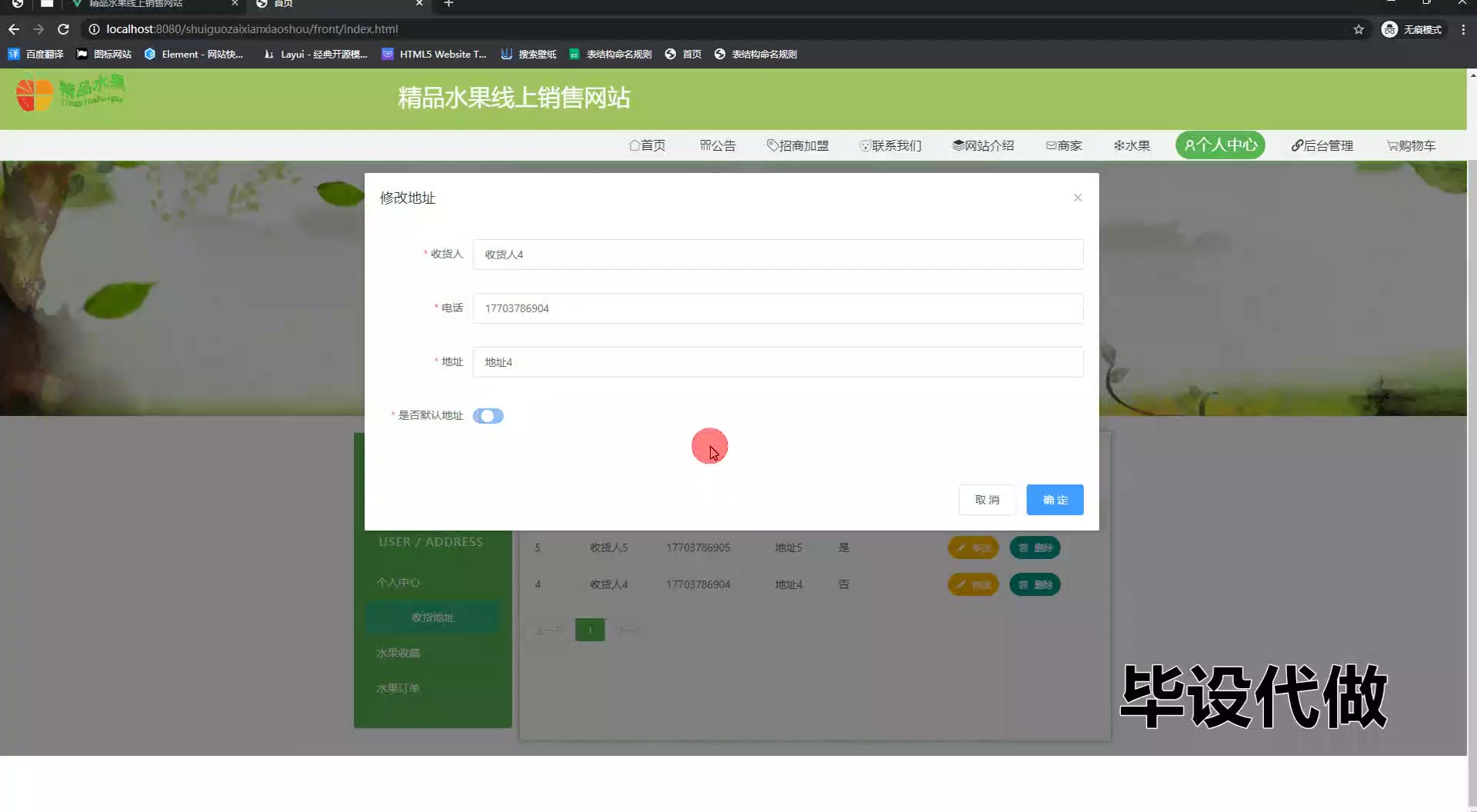This screenshot has height=812, width=1477.
Task: Click edit button in 收货人4 row
Action: pos(973,584)
